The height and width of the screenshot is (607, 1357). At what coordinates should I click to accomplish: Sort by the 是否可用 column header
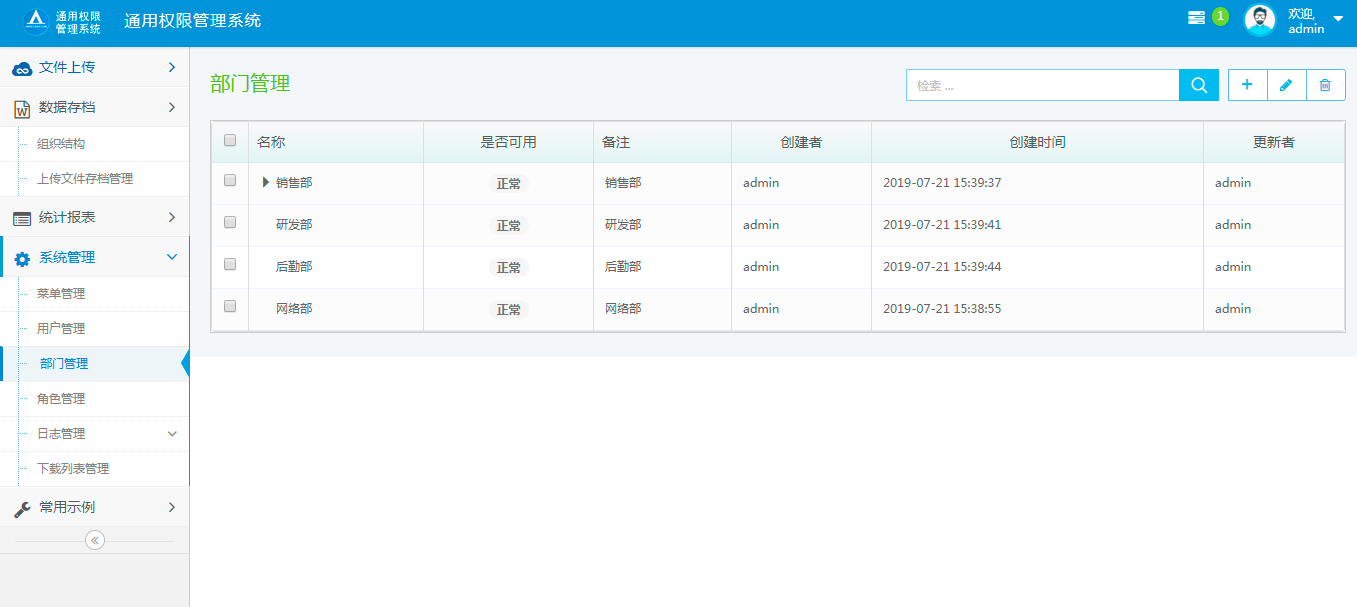tap(508, 142)
